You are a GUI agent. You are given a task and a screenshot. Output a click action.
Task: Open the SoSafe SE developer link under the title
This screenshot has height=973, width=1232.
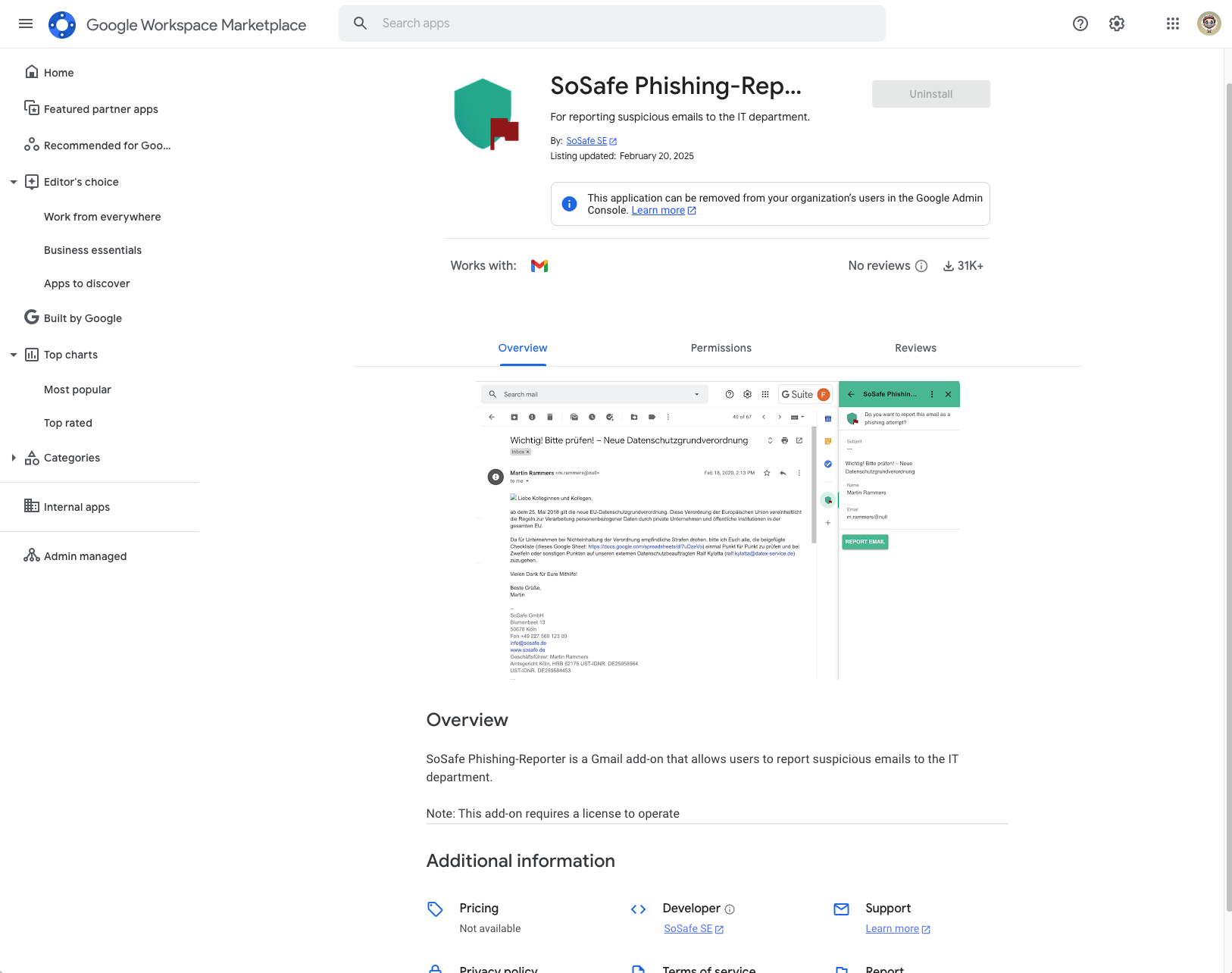[586, 141]
